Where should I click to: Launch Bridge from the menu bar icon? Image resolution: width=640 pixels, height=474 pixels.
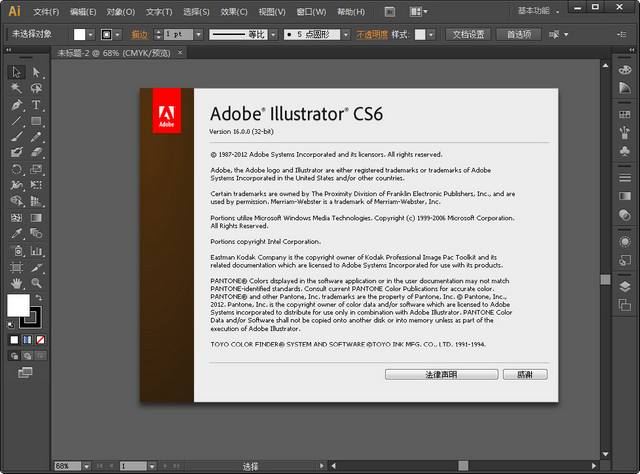(390, 12)
